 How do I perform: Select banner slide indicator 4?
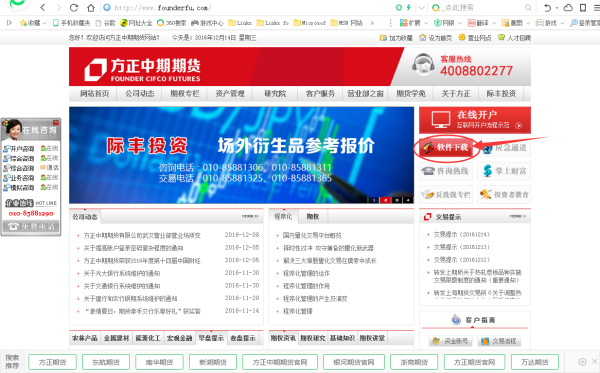pos(408,200)
